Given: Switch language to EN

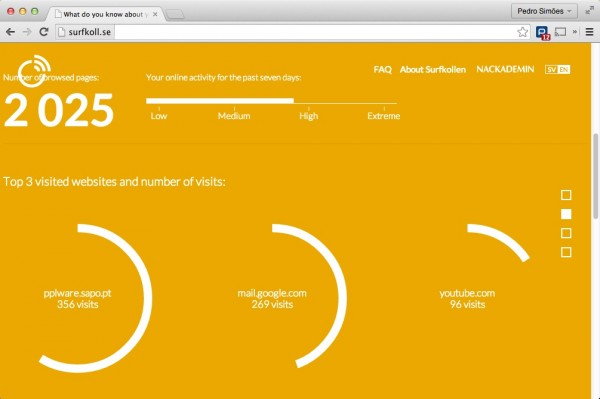Looking at the screenshot, I should (x=564, y=70).
